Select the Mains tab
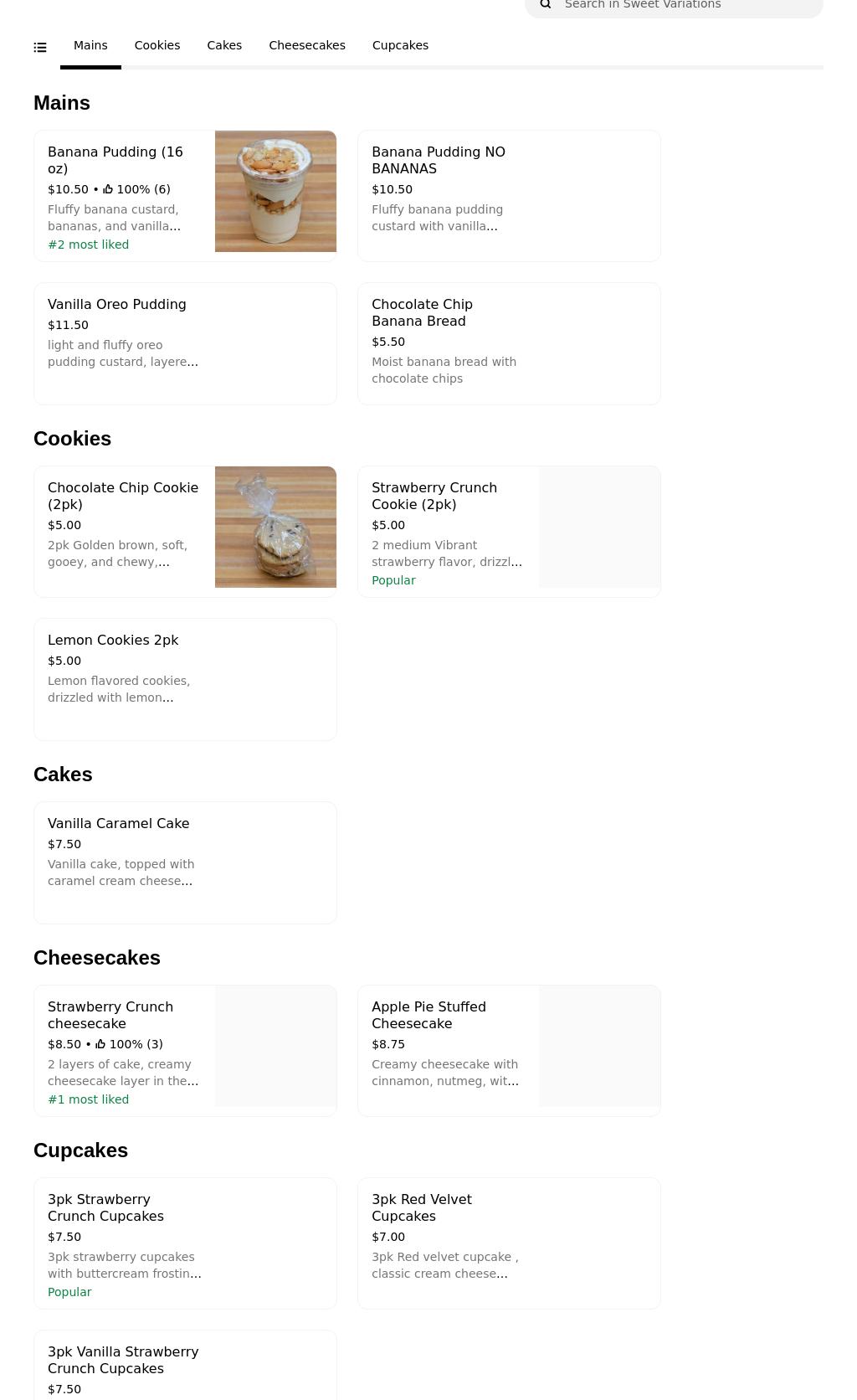Image resolution: width=857 pixels, height=1400 pixels. pyautogui.click(x=90, y=45)
